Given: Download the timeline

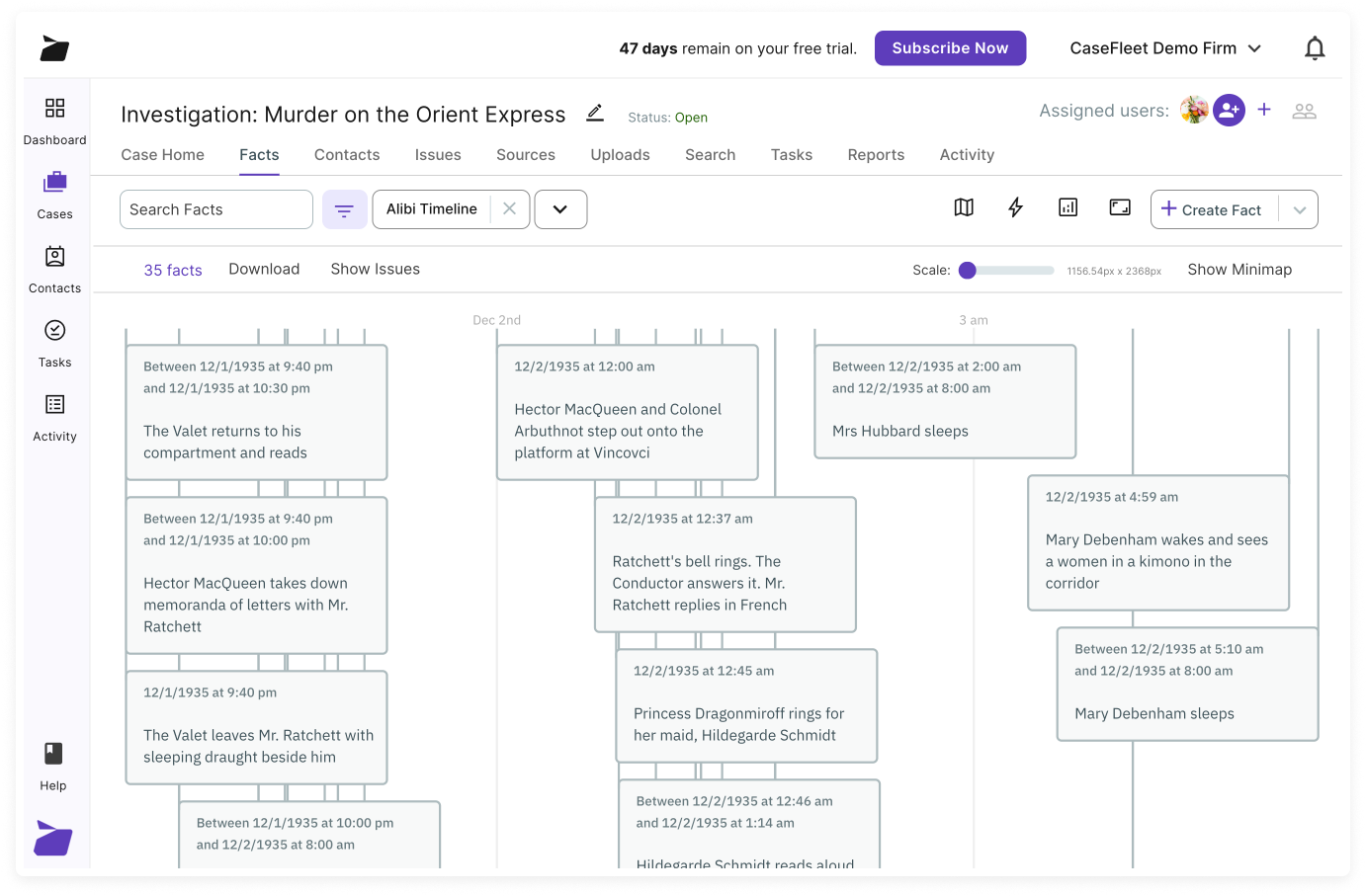Looking at the screenshot, I should click(264, 269).
